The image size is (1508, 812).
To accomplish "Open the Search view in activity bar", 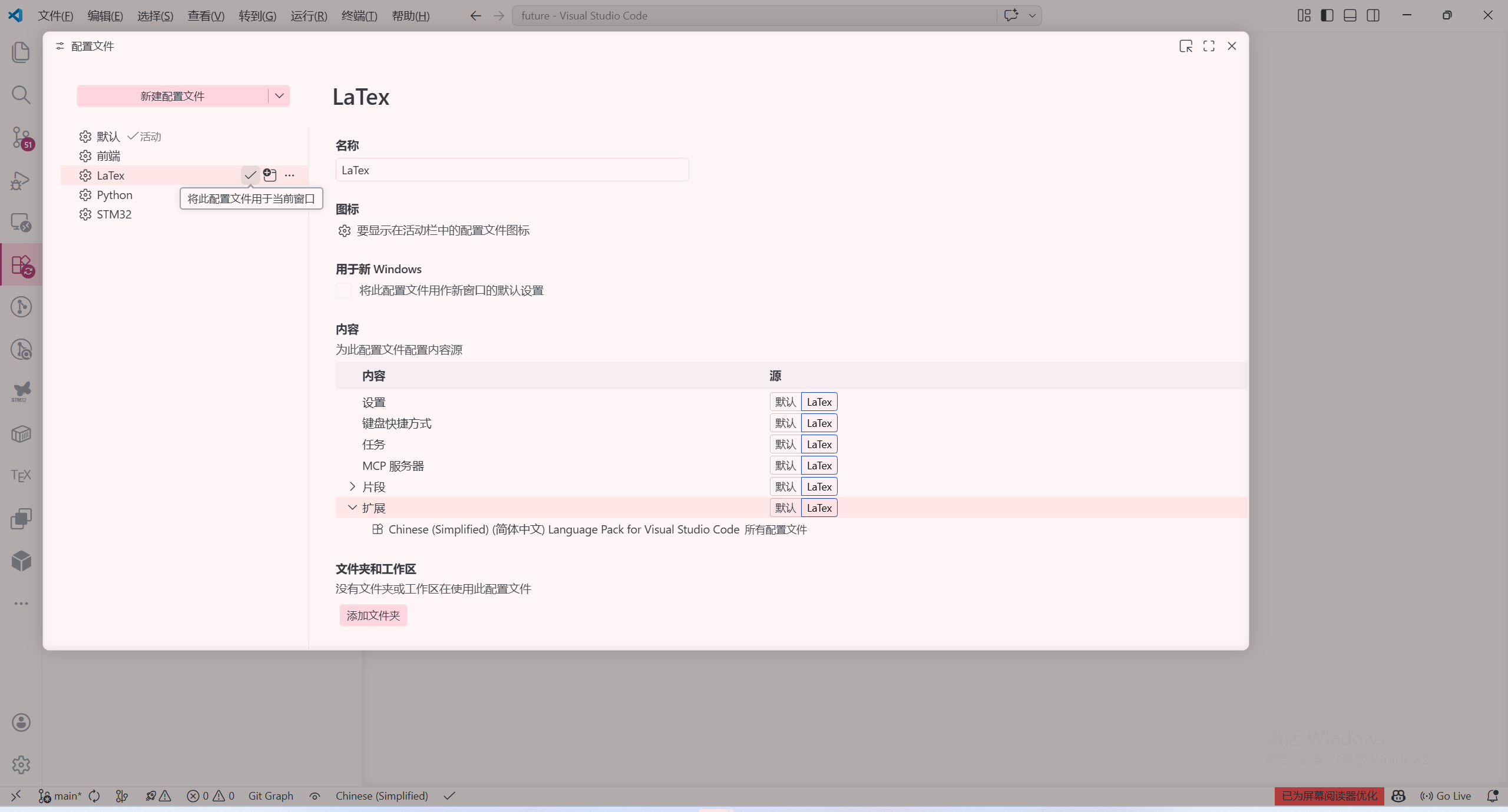I will pyautogui.click(x=21, y=95).
